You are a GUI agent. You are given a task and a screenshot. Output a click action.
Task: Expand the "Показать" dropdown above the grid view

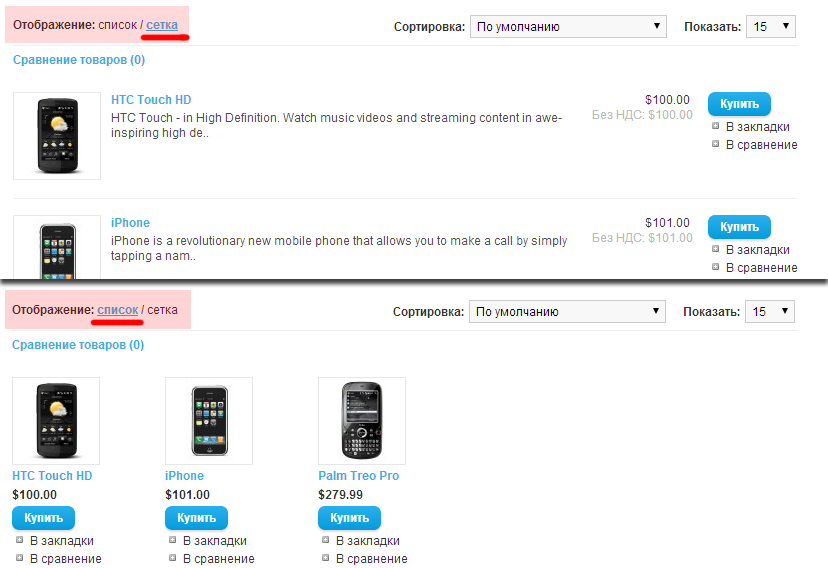pos(769,312)
